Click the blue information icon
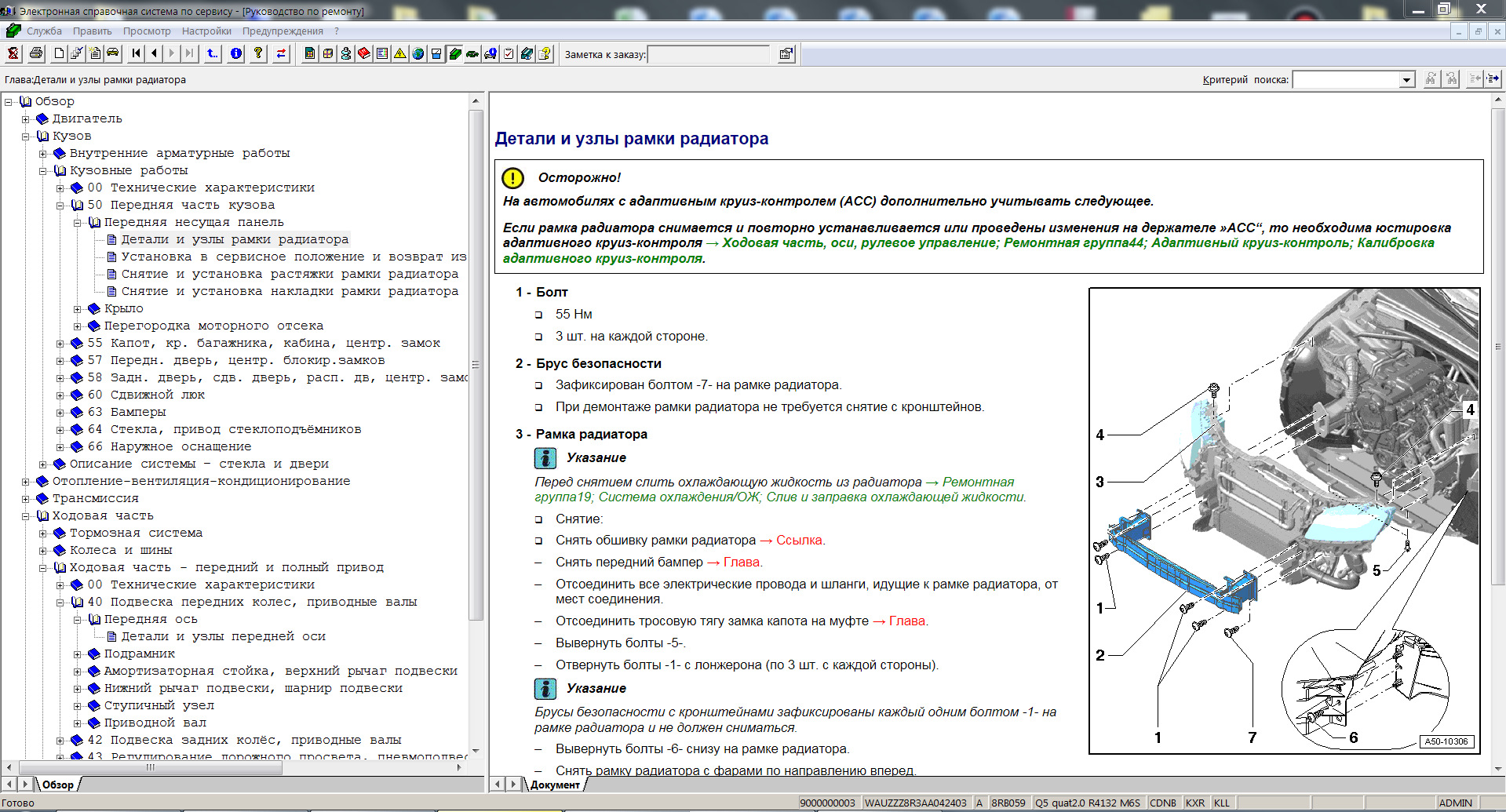The height and width of the screenshot is (812, 1506). point(236,53)
